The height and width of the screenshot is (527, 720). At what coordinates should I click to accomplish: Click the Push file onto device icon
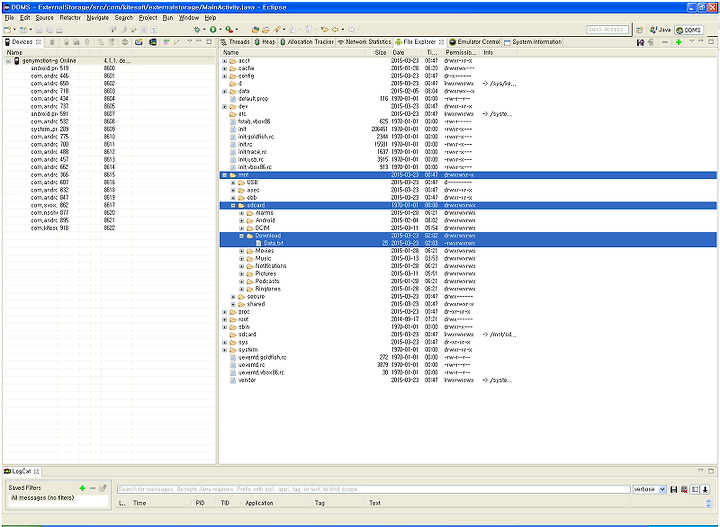point(651,42)
